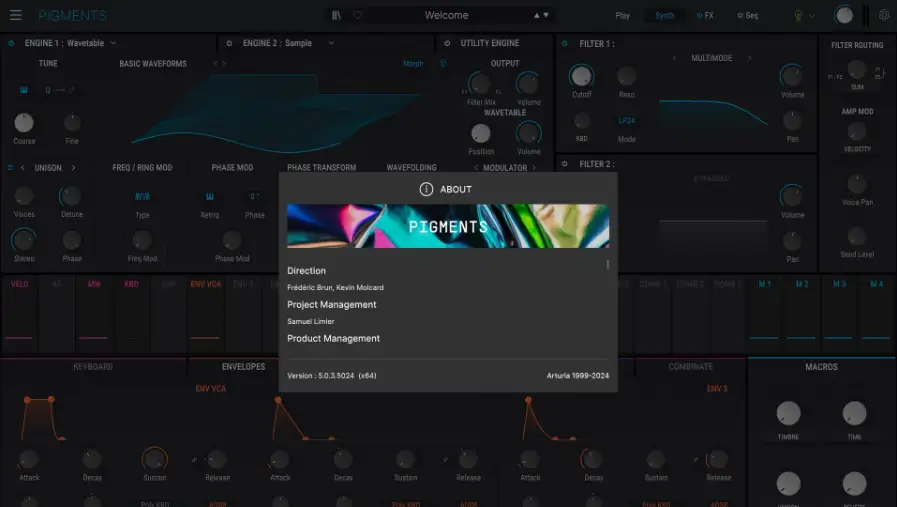This screenshot has width=897, height=507.
Task: Toggle Engine 2 power button
Action: coord(229,43)
